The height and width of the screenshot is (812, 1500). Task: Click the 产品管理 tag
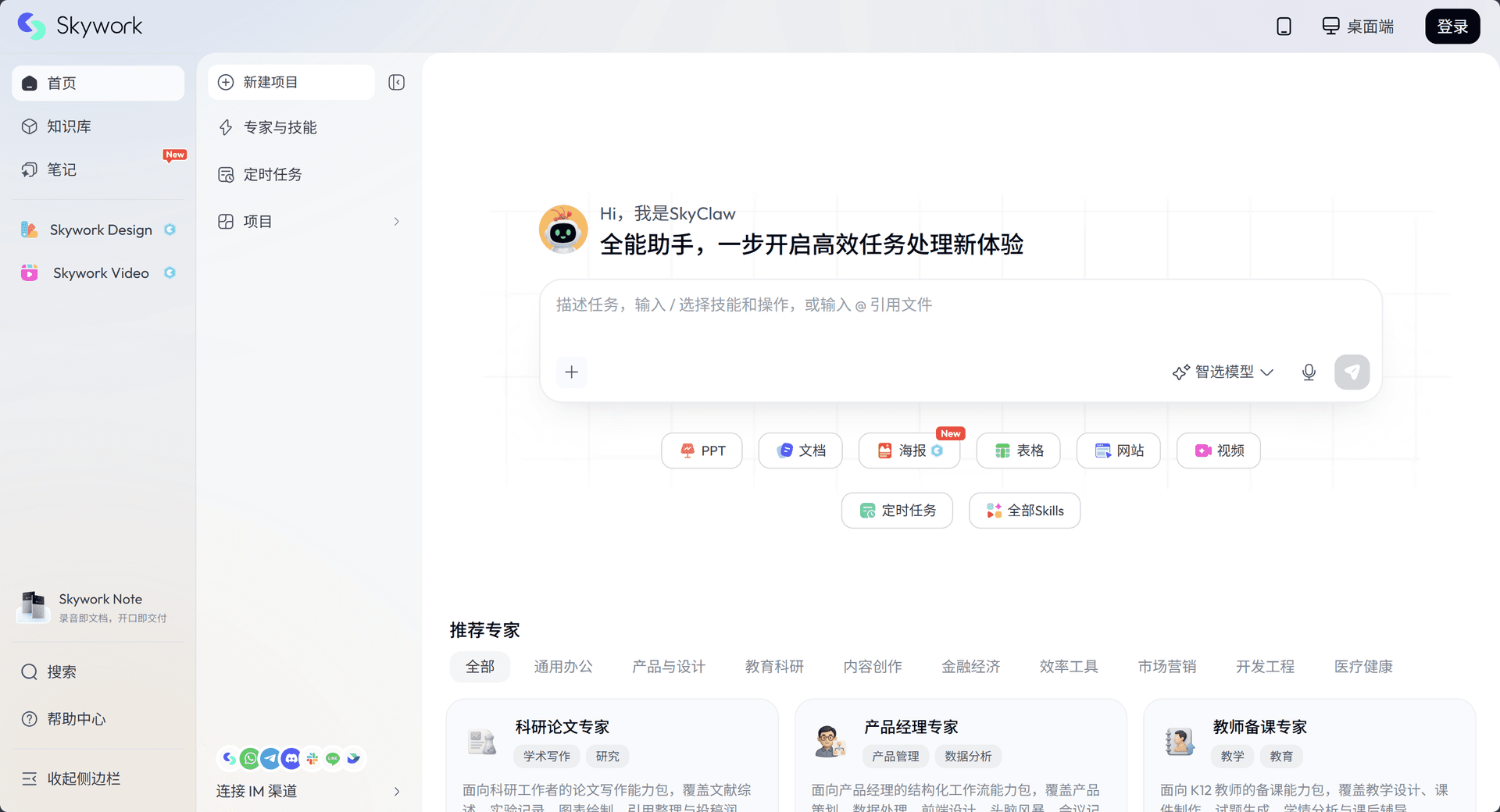point(895,756)
